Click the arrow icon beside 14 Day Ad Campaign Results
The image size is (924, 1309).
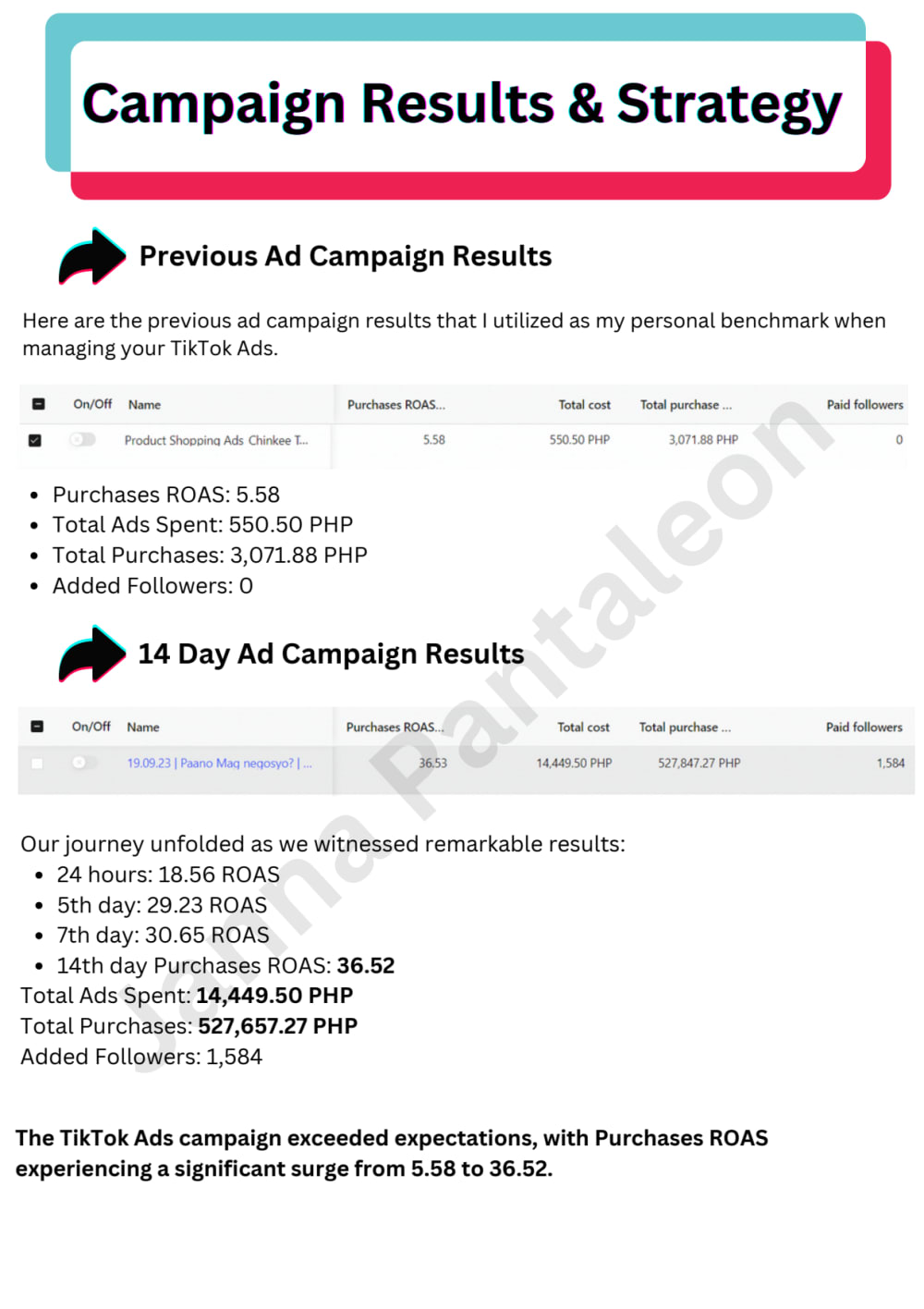(91, 654)
